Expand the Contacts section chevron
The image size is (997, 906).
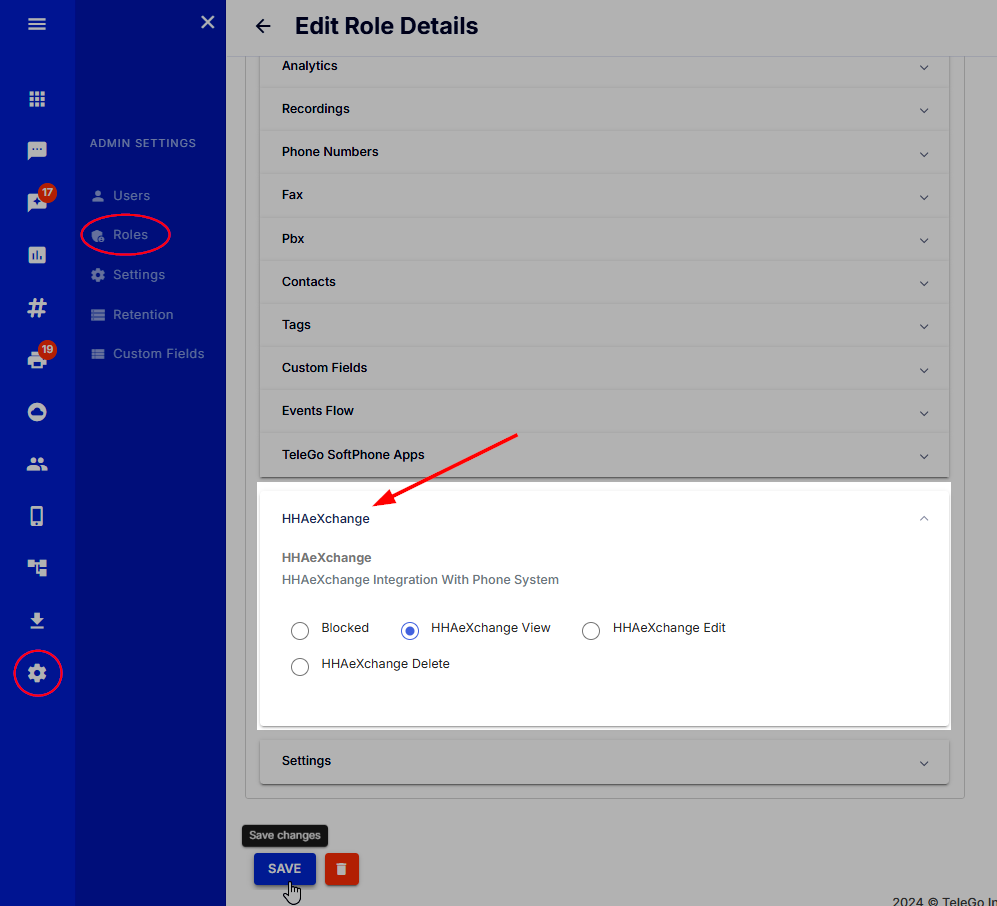[924, 284]
